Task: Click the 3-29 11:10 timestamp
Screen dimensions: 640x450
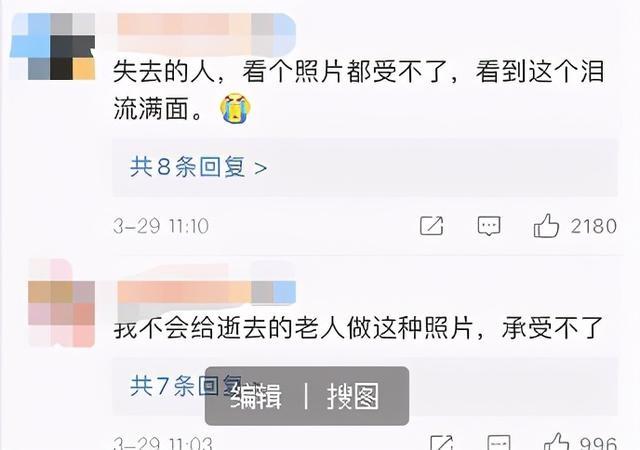Action: point(161,226)
